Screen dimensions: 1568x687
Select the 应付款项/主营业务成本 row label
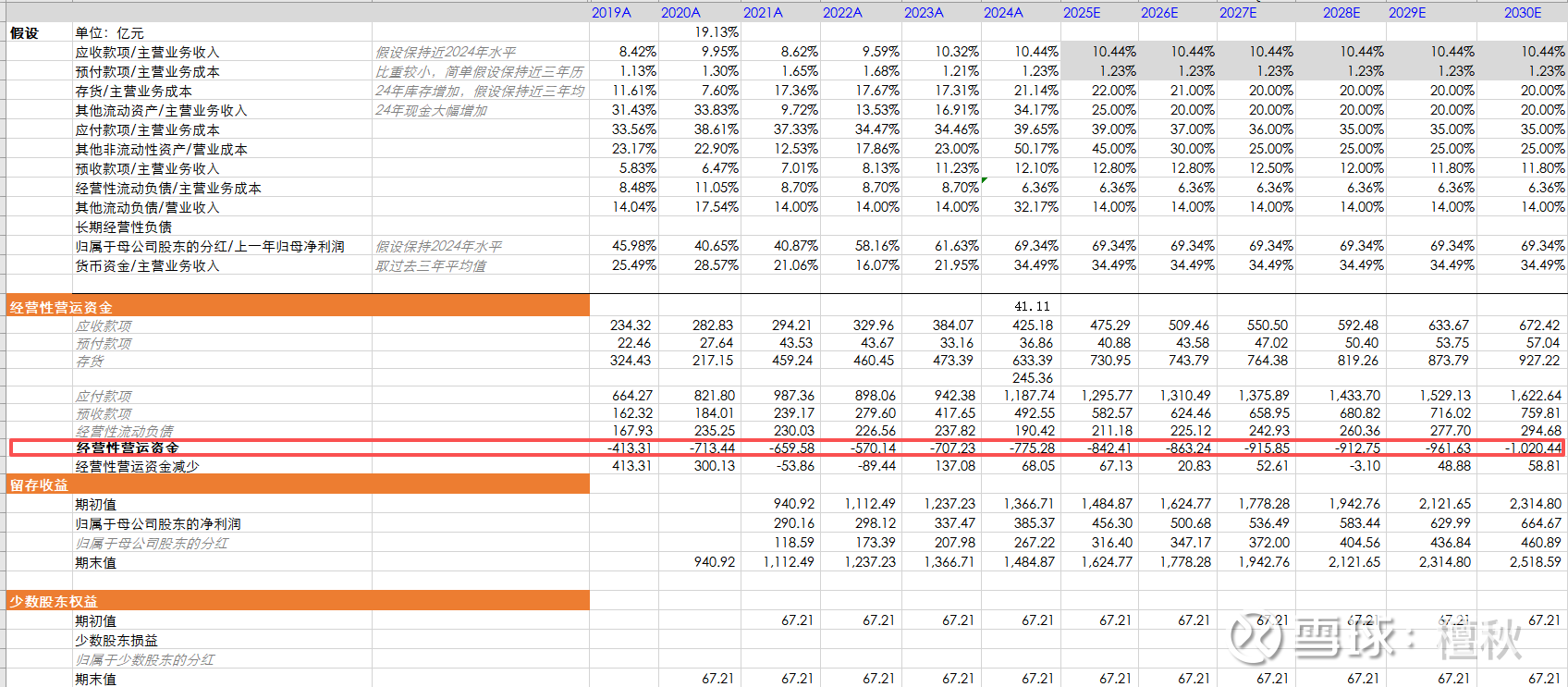tap(147, 130)
